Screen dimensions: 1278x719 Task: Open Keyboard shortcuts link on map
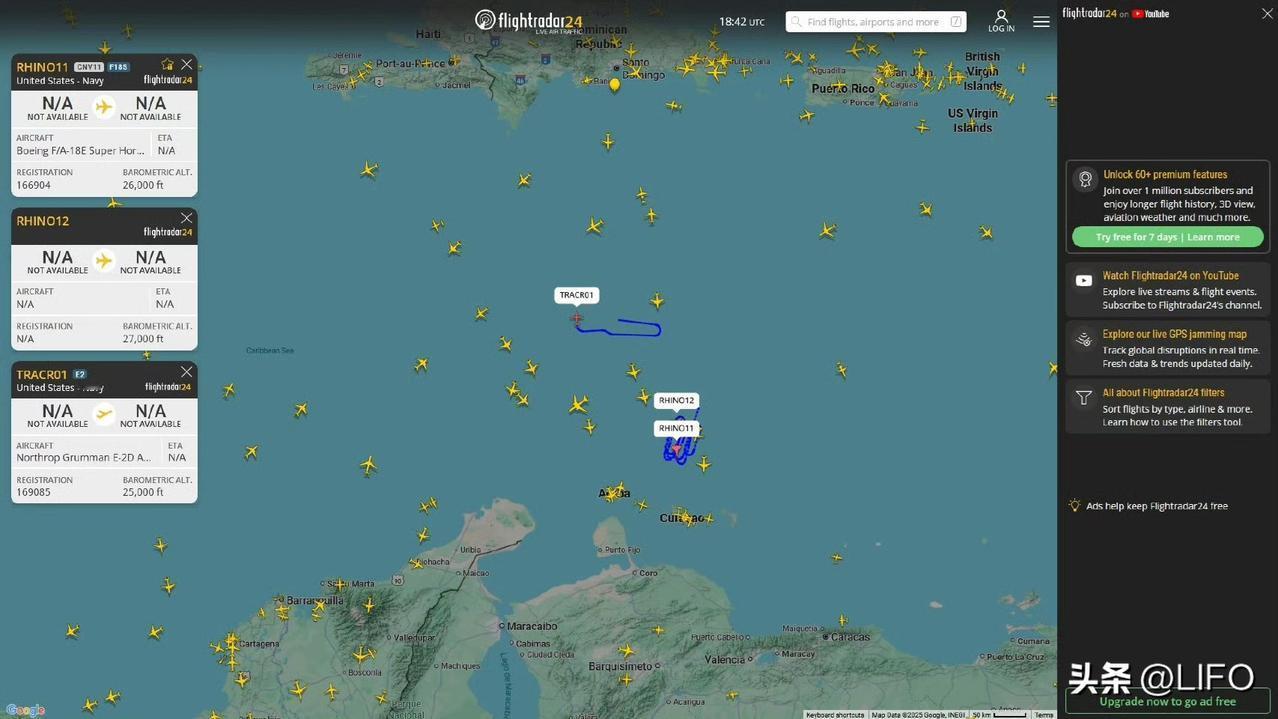click(835, 714)
